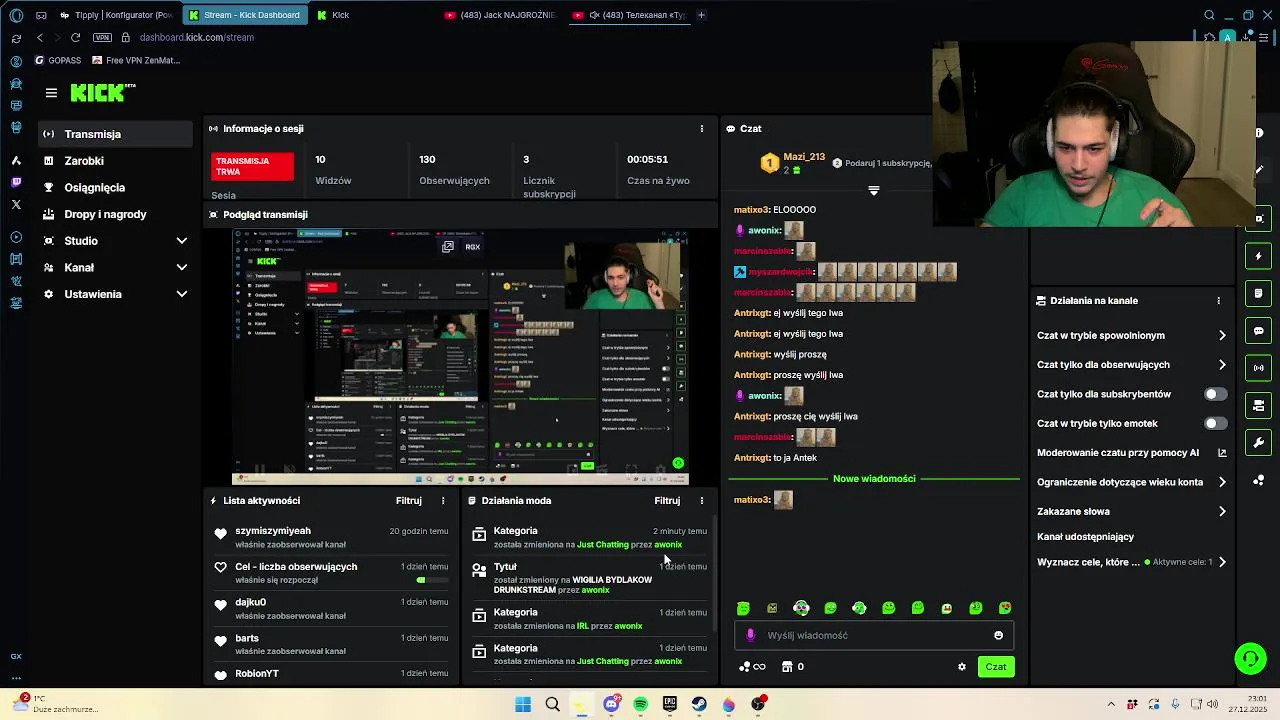Image resolution: width=1280 pixels, height=720 pixels.
Task: Open Czat tylko dla obserwujących chevron
Action: click(x=1222, y=365)
